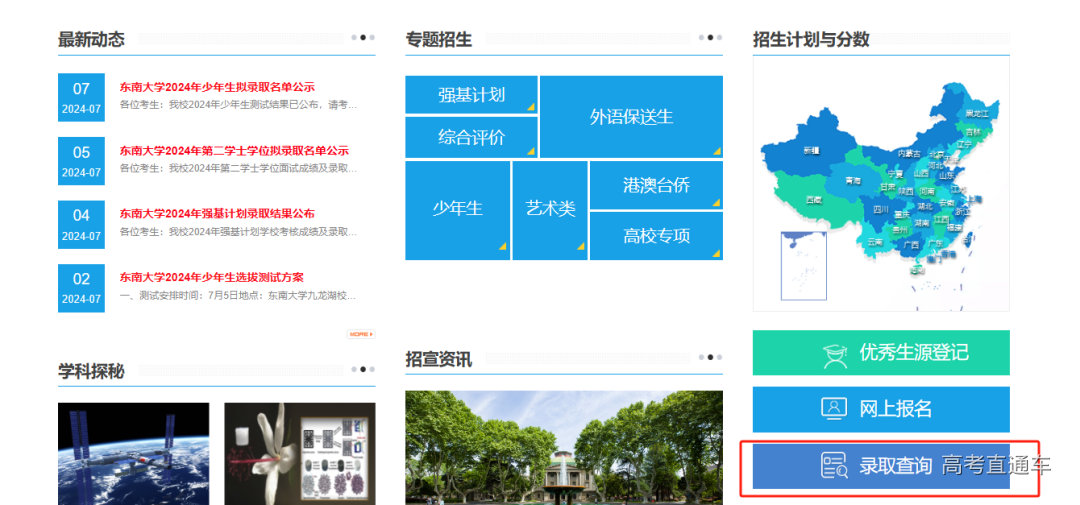Click the search-document icon beside 录取查询

(x=834, y=465)
